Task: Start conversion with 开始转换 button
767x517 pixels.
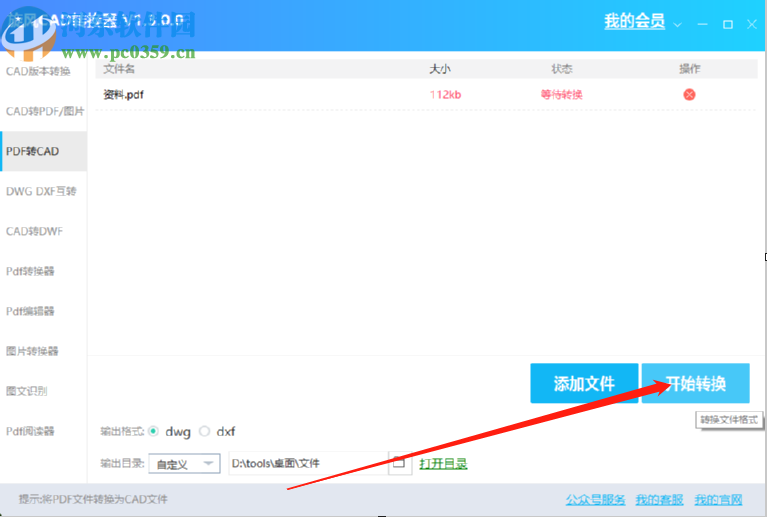Action: click(x=696, y=383)
